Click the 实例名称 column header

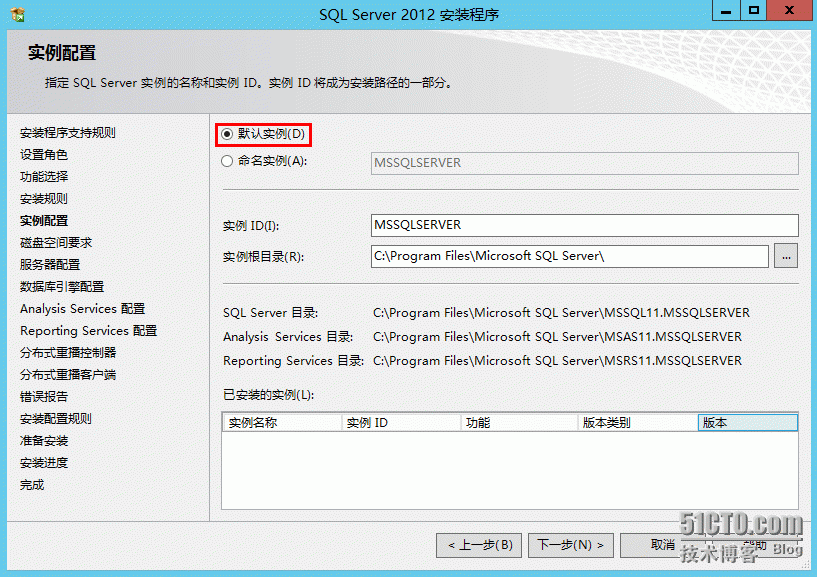point(282,423)
